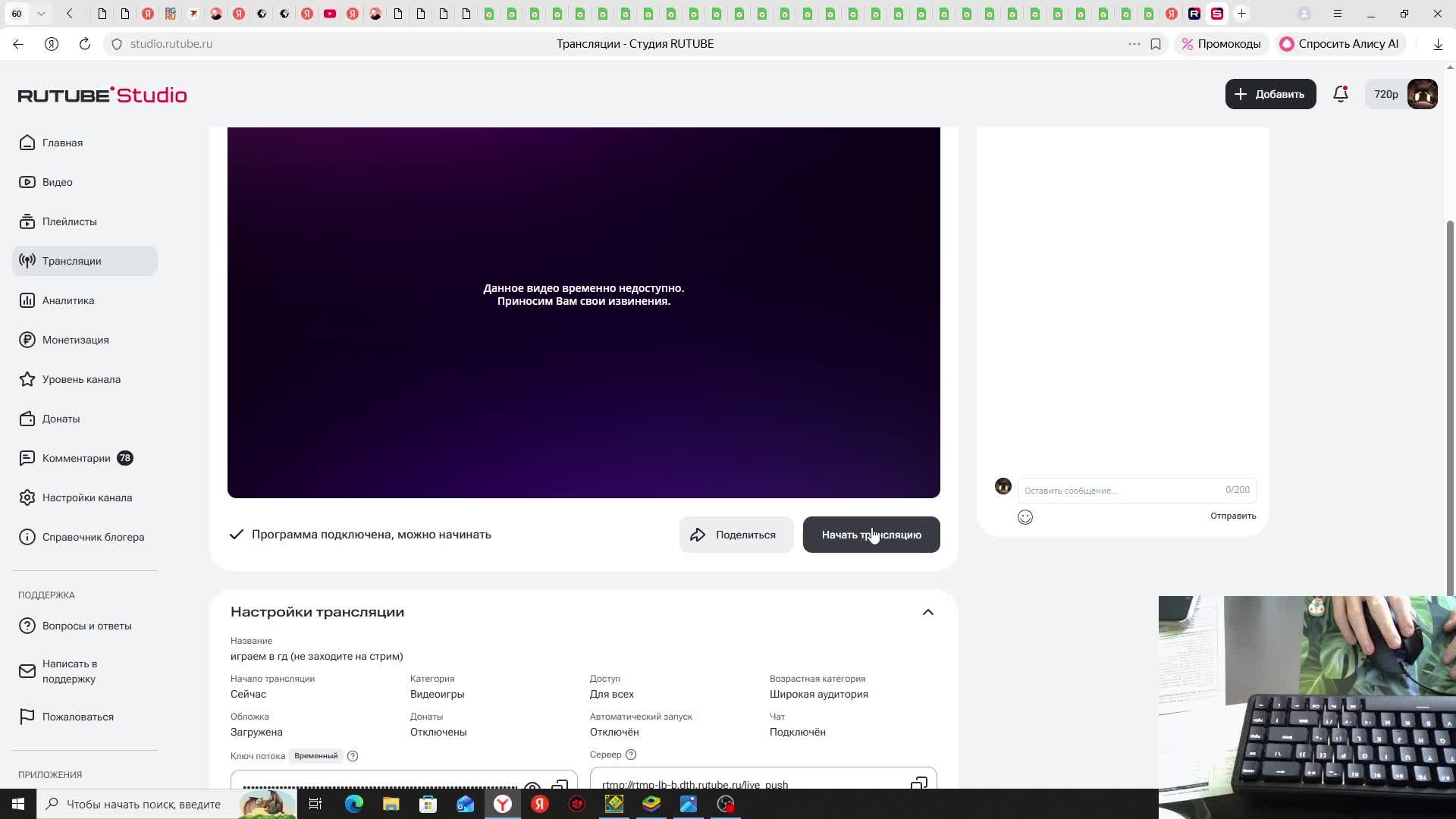
Task: Click help icon next to Сервер
Action: (631, 755)
